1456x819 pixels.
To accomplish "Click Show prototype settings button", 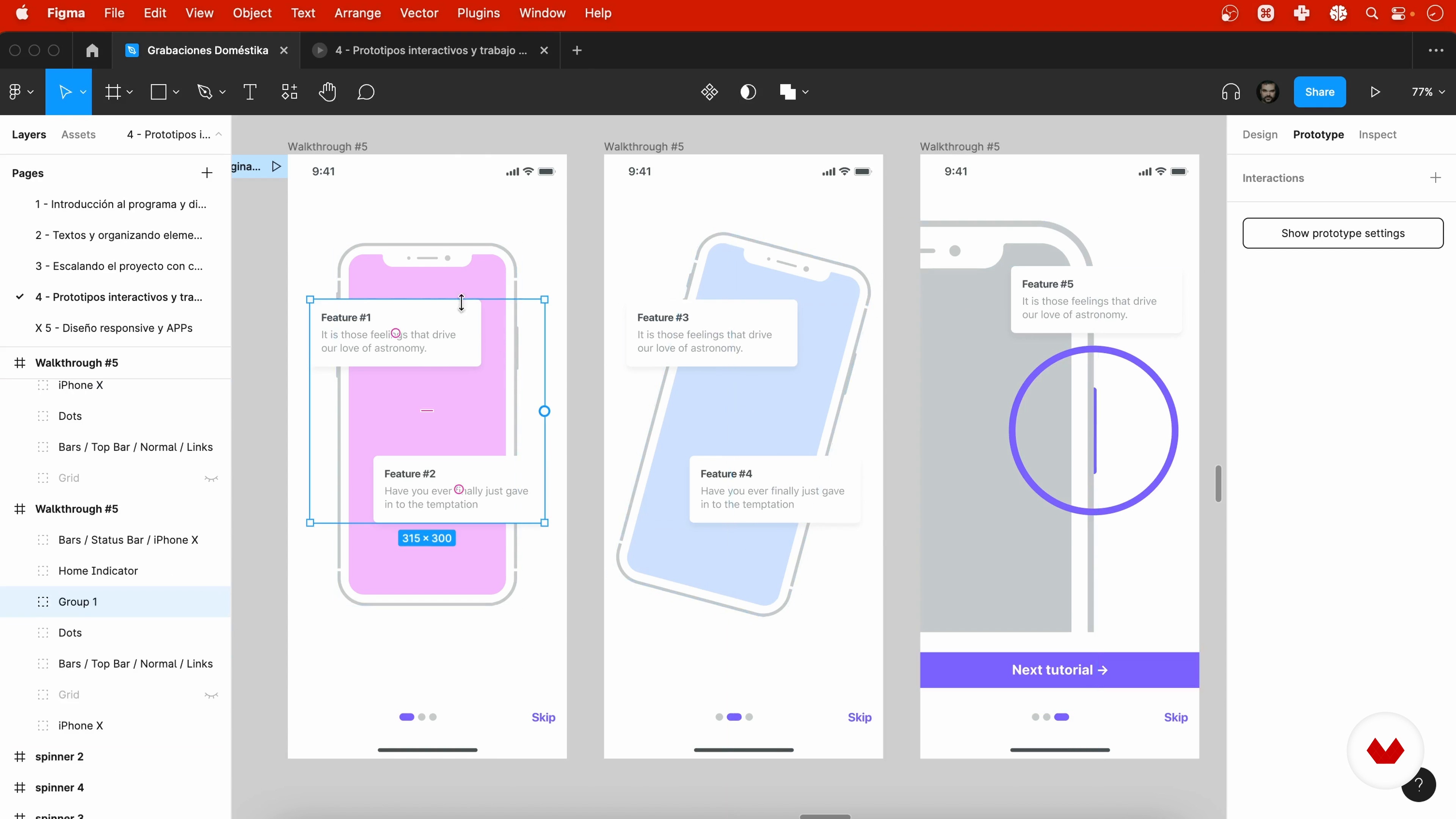I will click(x=1343, y=233).
